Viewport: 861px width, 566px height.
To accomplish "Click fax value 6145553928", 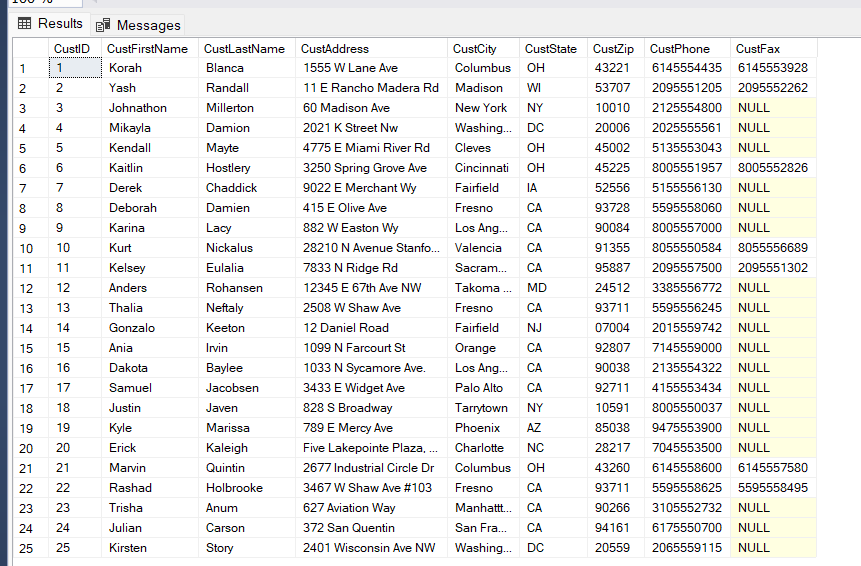I will [x=774, y=68].
